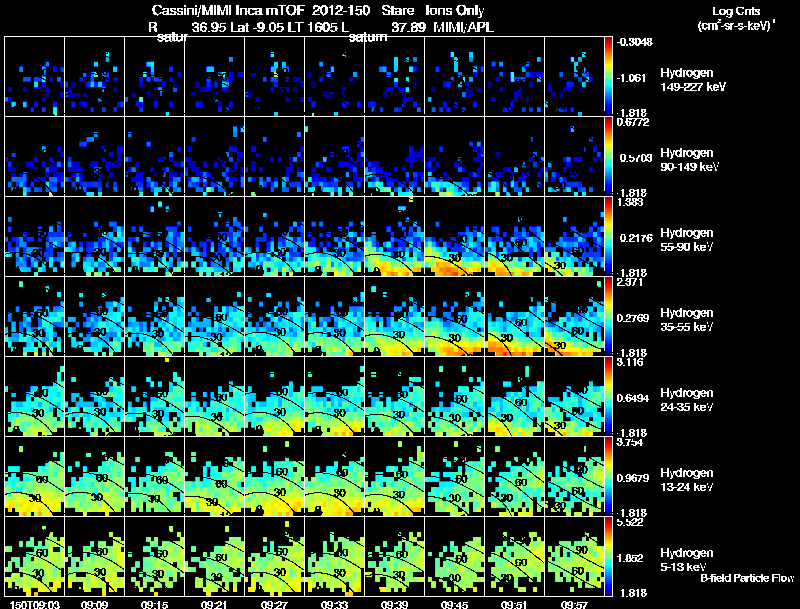Click the Hydrogen 55-90 keV color bar

(608, 236)
